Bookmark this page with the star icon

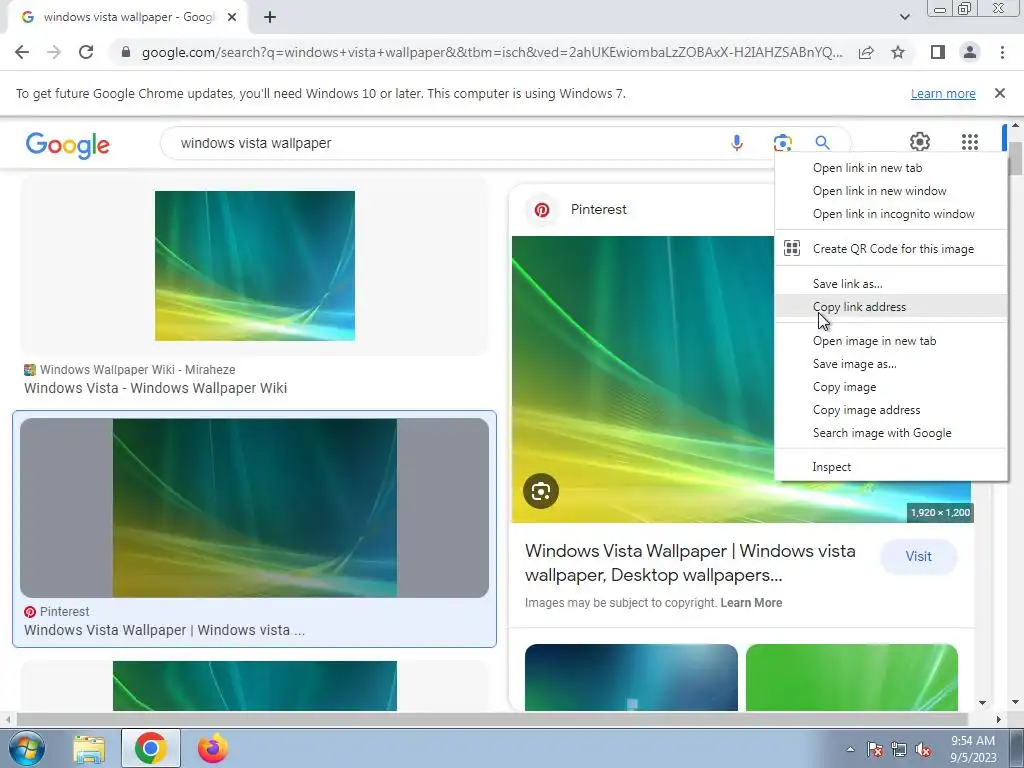click(x=898, y=52)
